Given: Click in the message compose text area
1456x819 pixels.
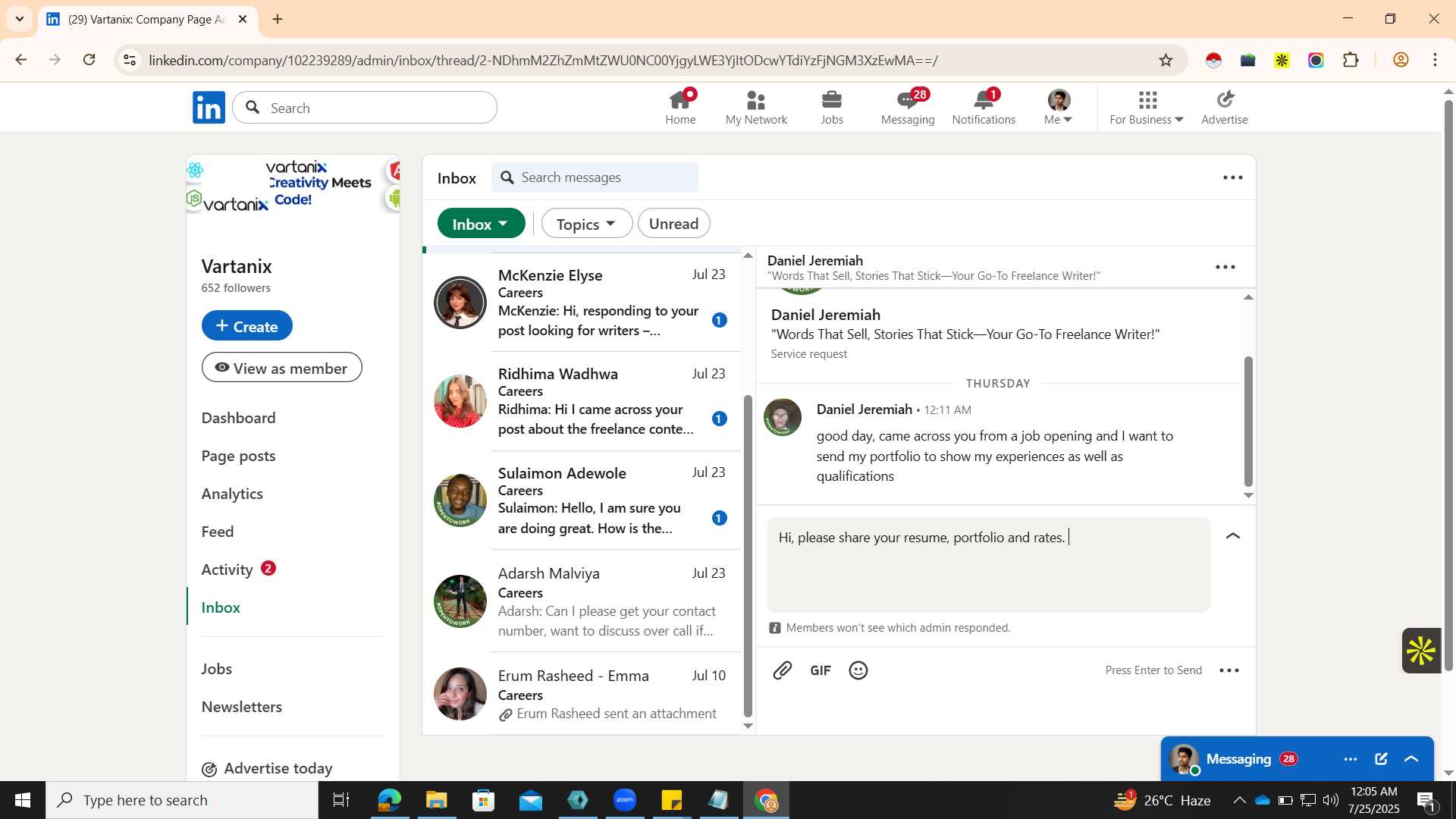Looking at the screenshot, I should click(x=989, y=565).
